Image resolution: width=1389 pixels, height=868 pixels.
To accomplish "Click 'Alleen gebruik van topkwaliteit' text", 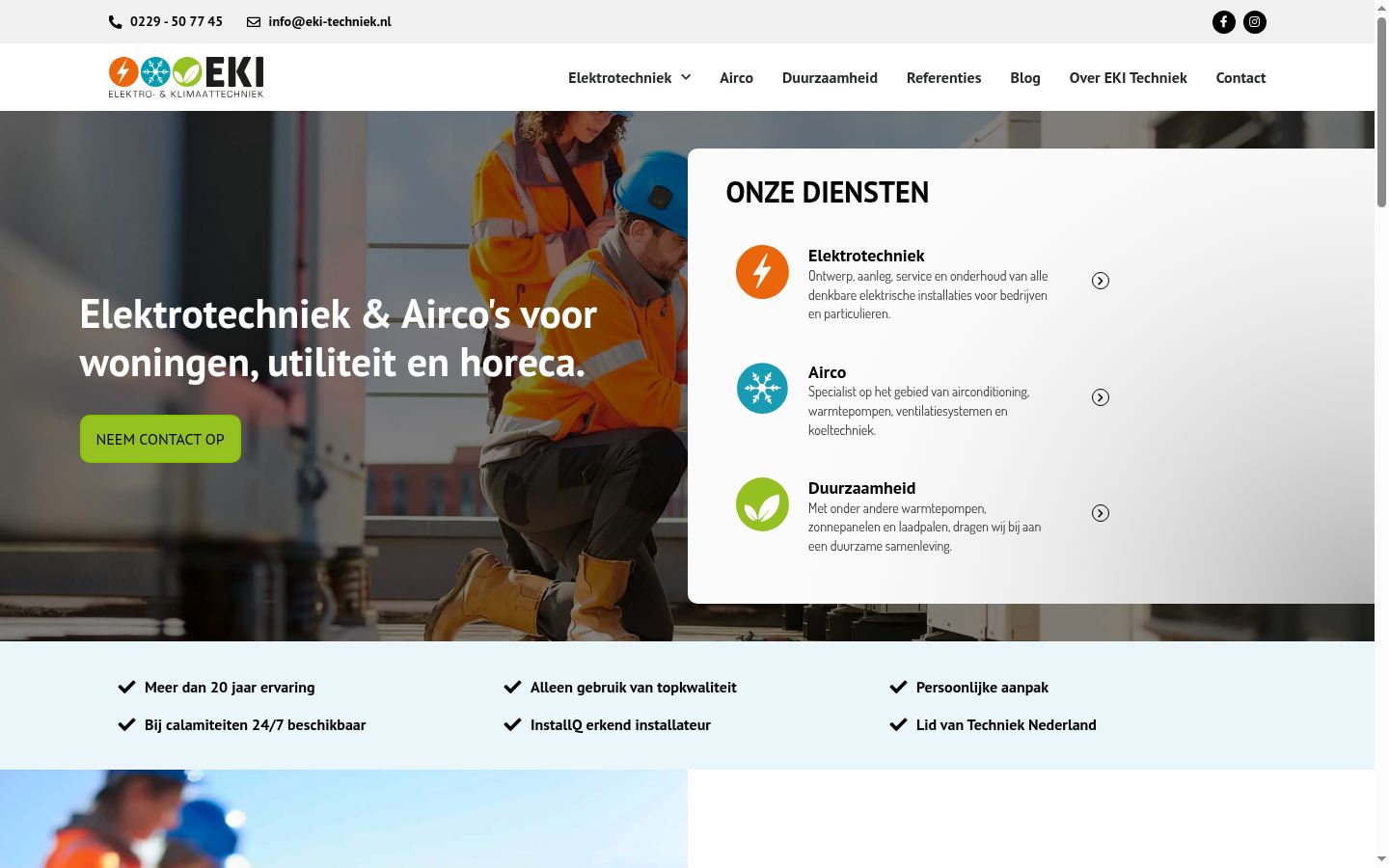I will coord(633,688).
